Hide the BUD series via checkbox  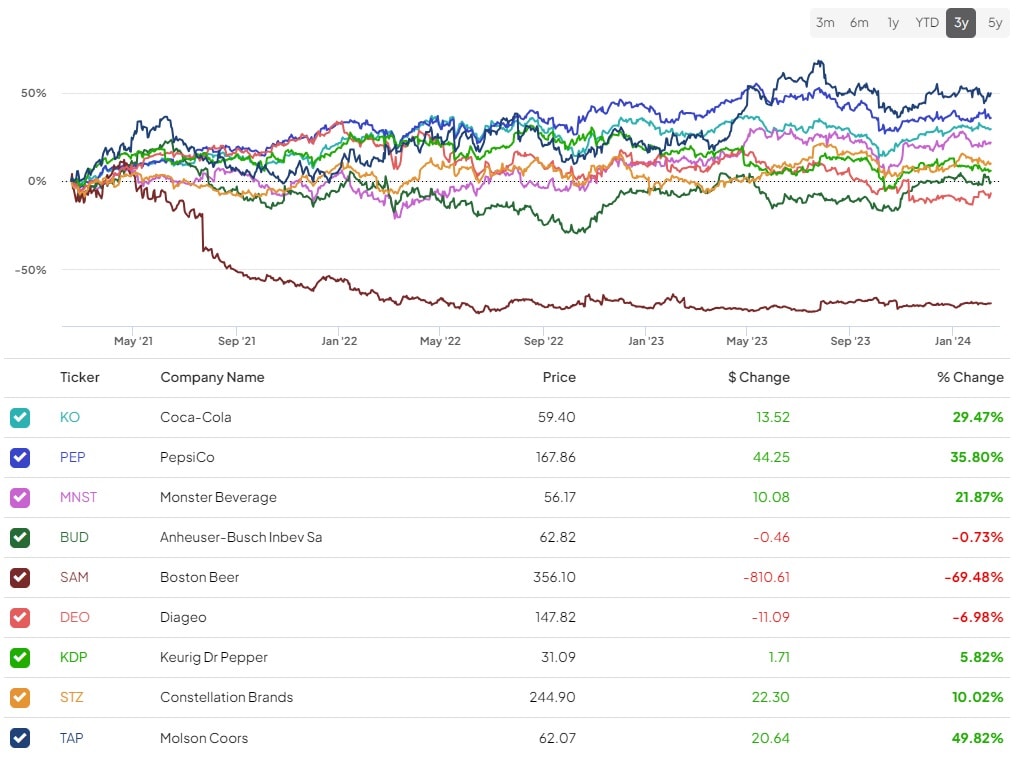click(20, 537)
